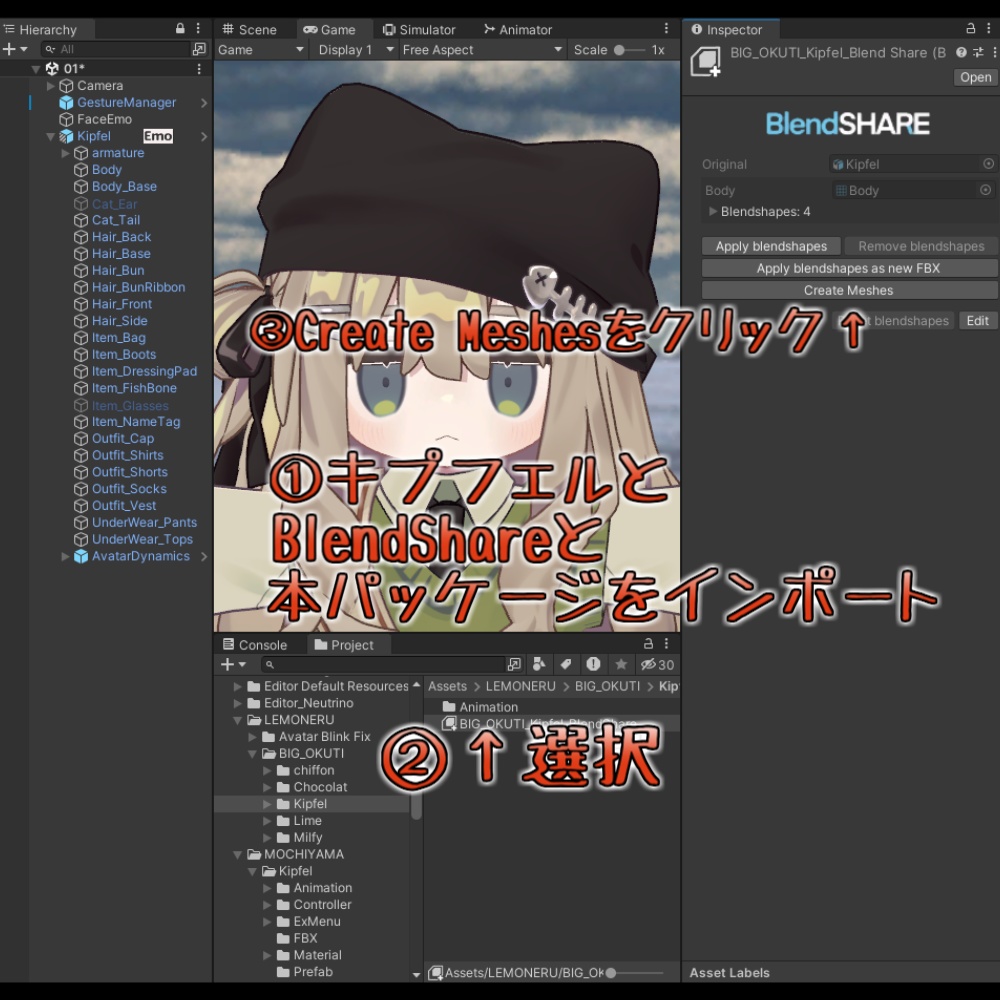Switch to the Scene tab
This screenshot has width=1000, height=1000.
pyautogui.click(x=254, y=29)
